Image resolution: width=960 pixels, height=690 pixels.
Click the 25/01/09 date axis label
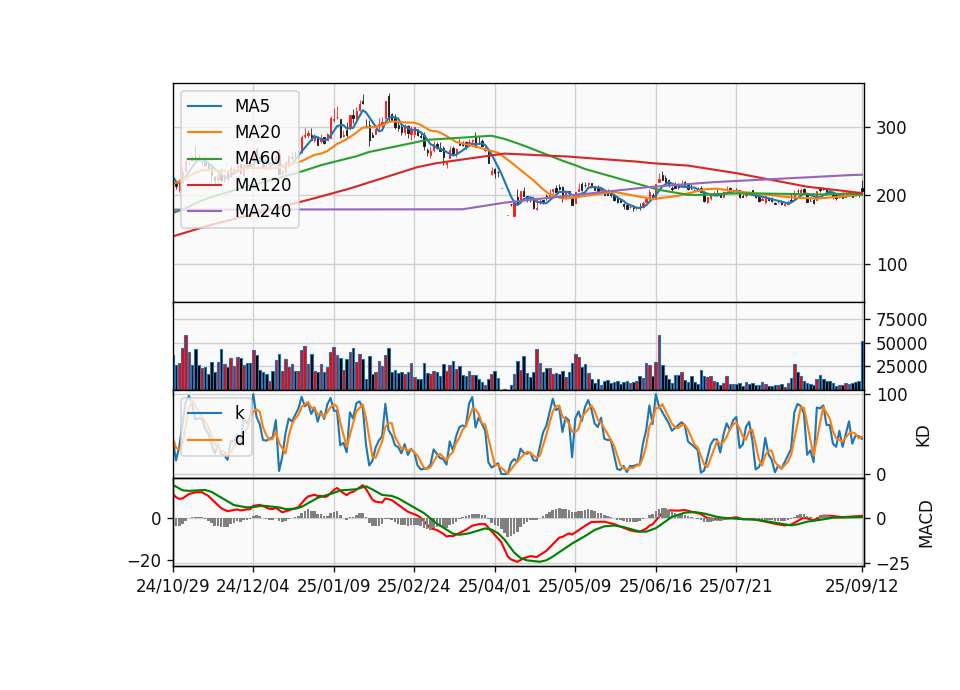tap(334, 587)
